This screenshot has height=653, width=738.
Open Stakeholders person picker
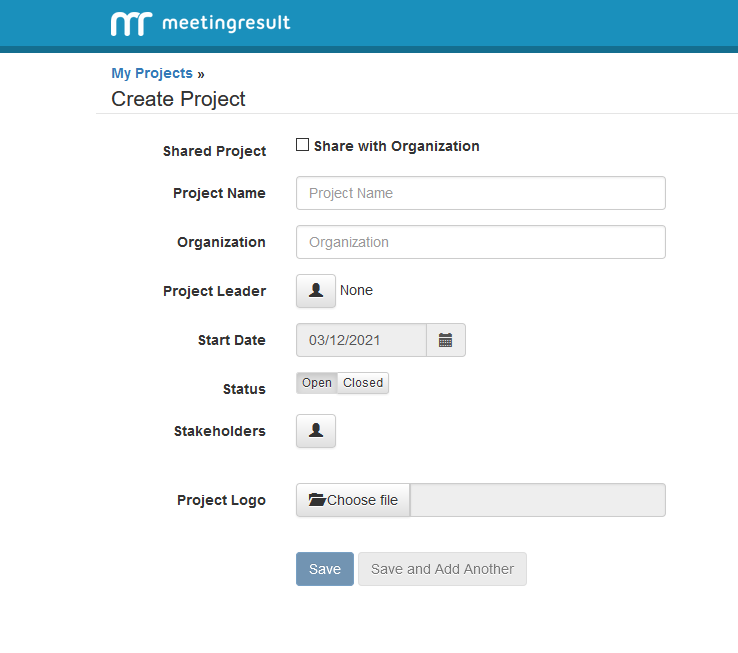click(x=316, y=431)
